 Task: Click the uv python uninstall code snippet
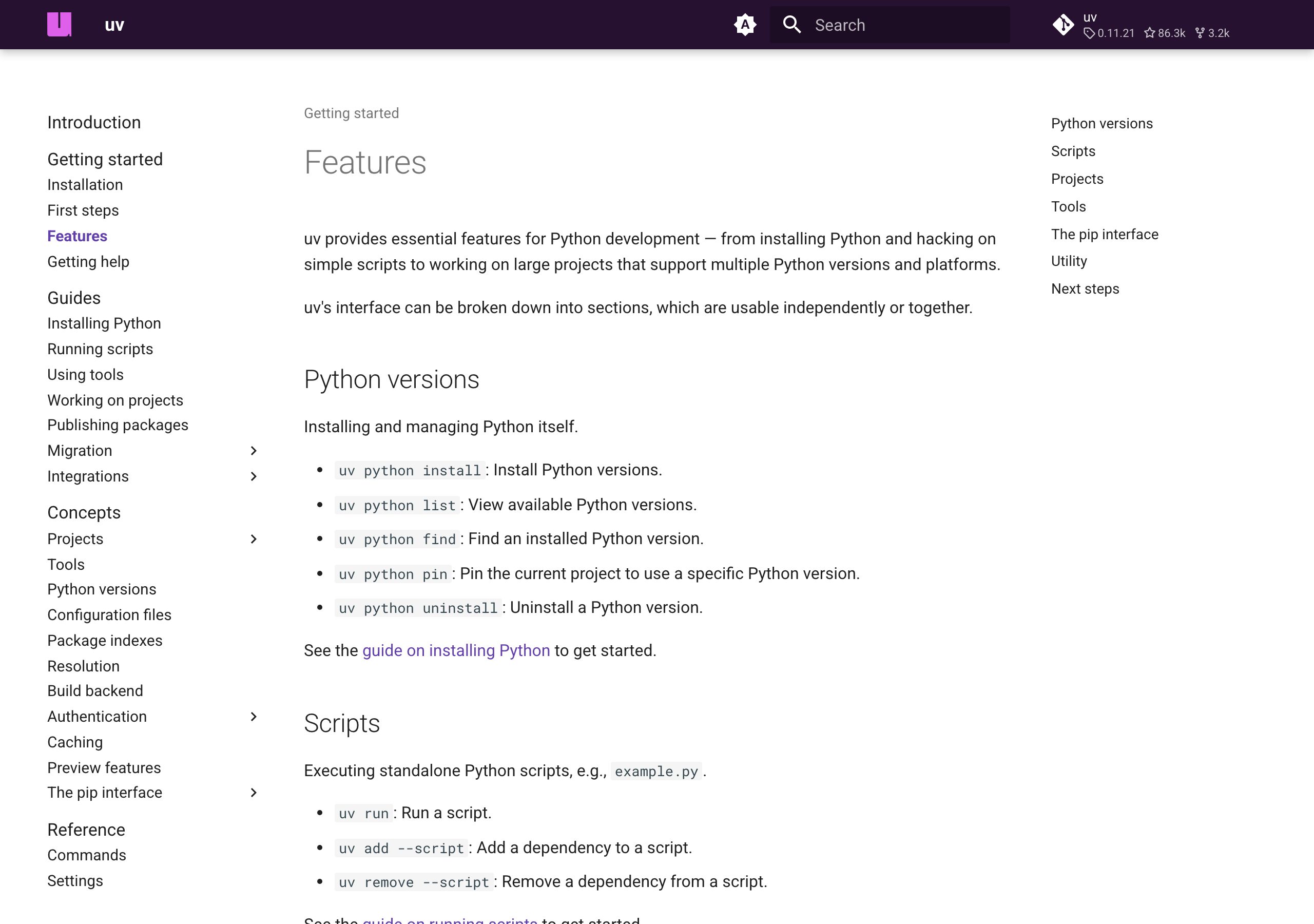coord(418,608)
